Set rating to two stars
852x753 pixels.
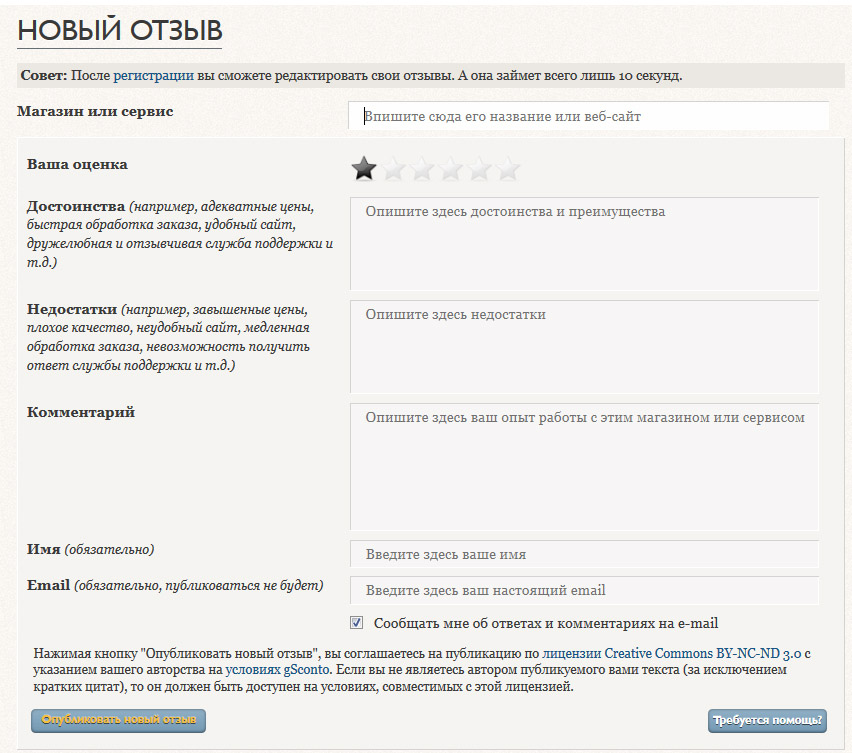point(394,169)
